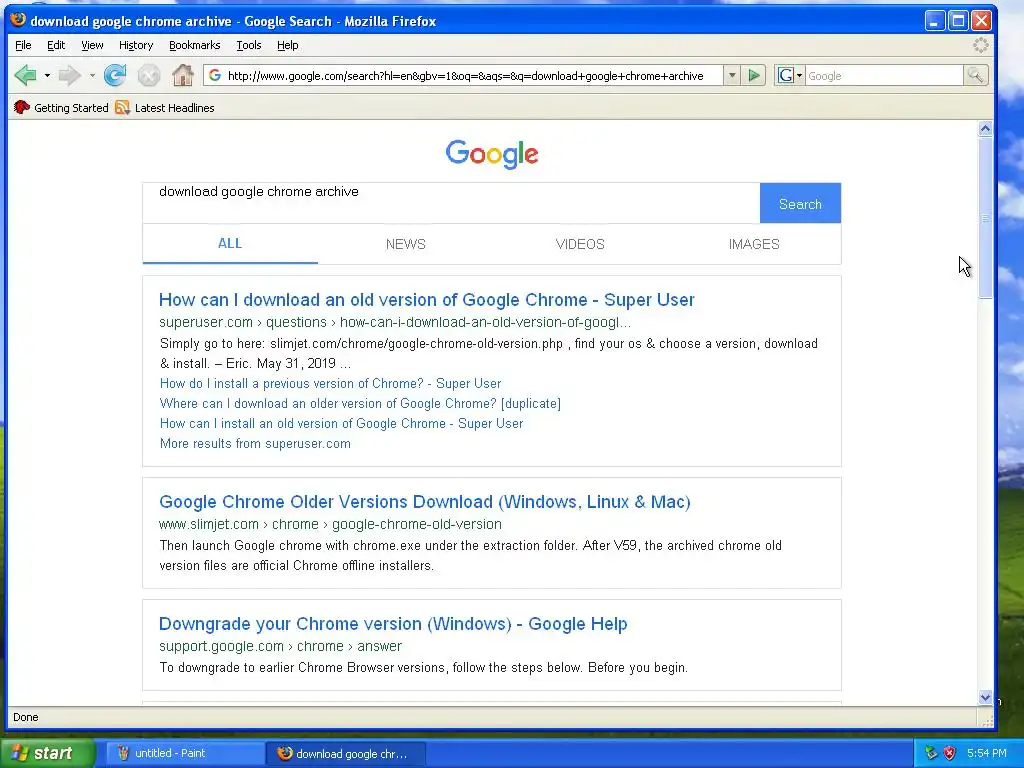Click the Firefox icon in the title bar

[18, 20]
